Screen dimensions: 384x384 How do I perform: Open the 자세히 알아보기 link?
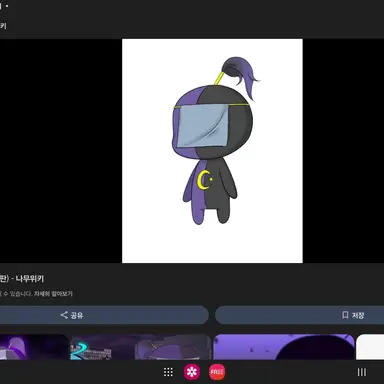click(53, 294)
